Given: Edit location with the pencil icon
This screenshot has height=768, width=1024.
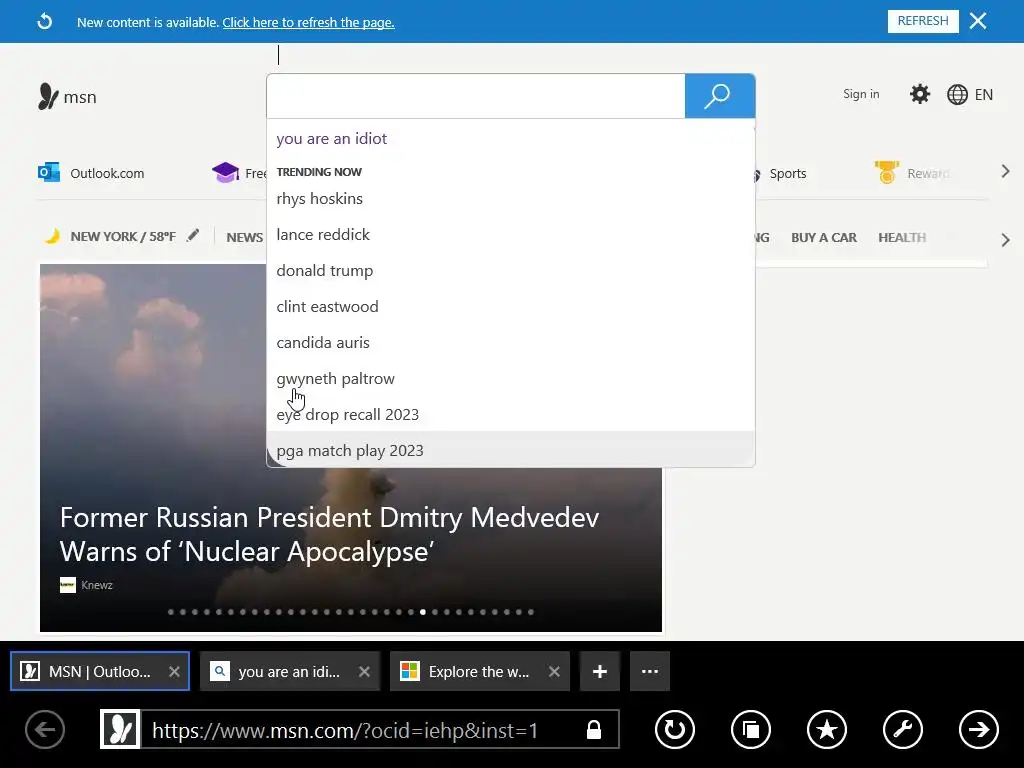Looking at the screenshot, I should point(192,236).
